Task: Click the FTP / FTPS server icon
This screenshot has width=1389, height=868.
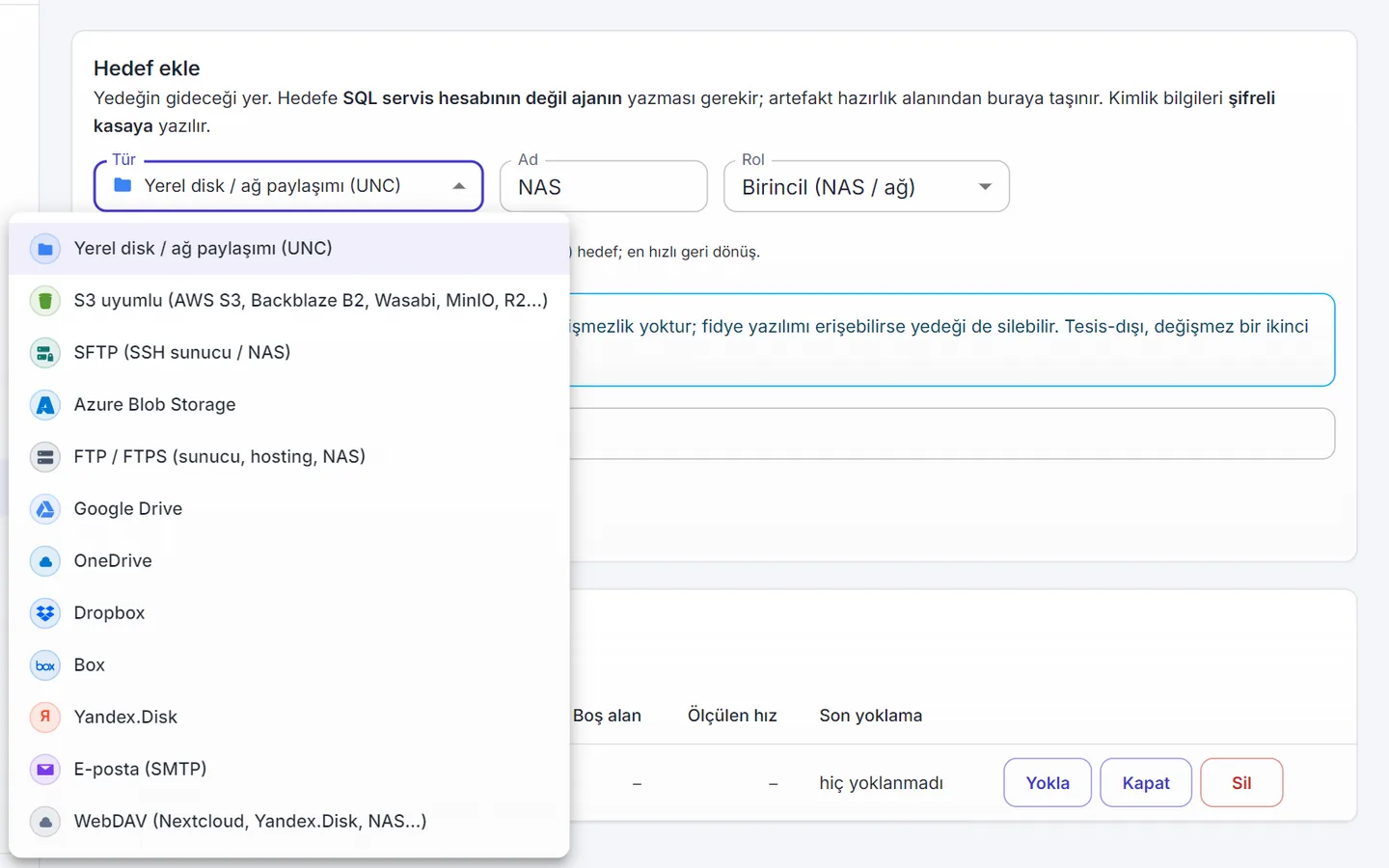Action: 45,457
